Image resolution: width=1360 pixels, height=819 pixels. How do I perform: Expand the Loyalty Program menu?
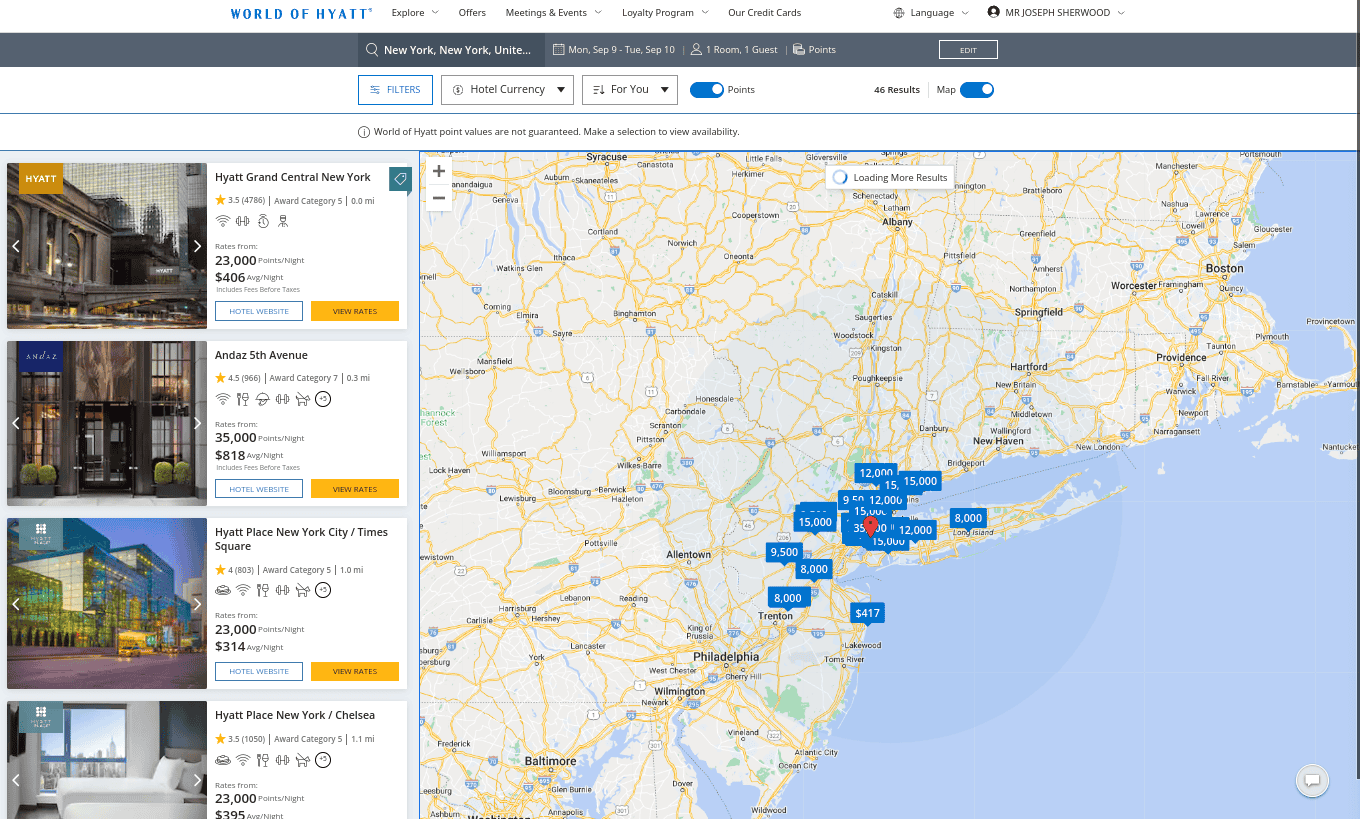pos(665,13)
